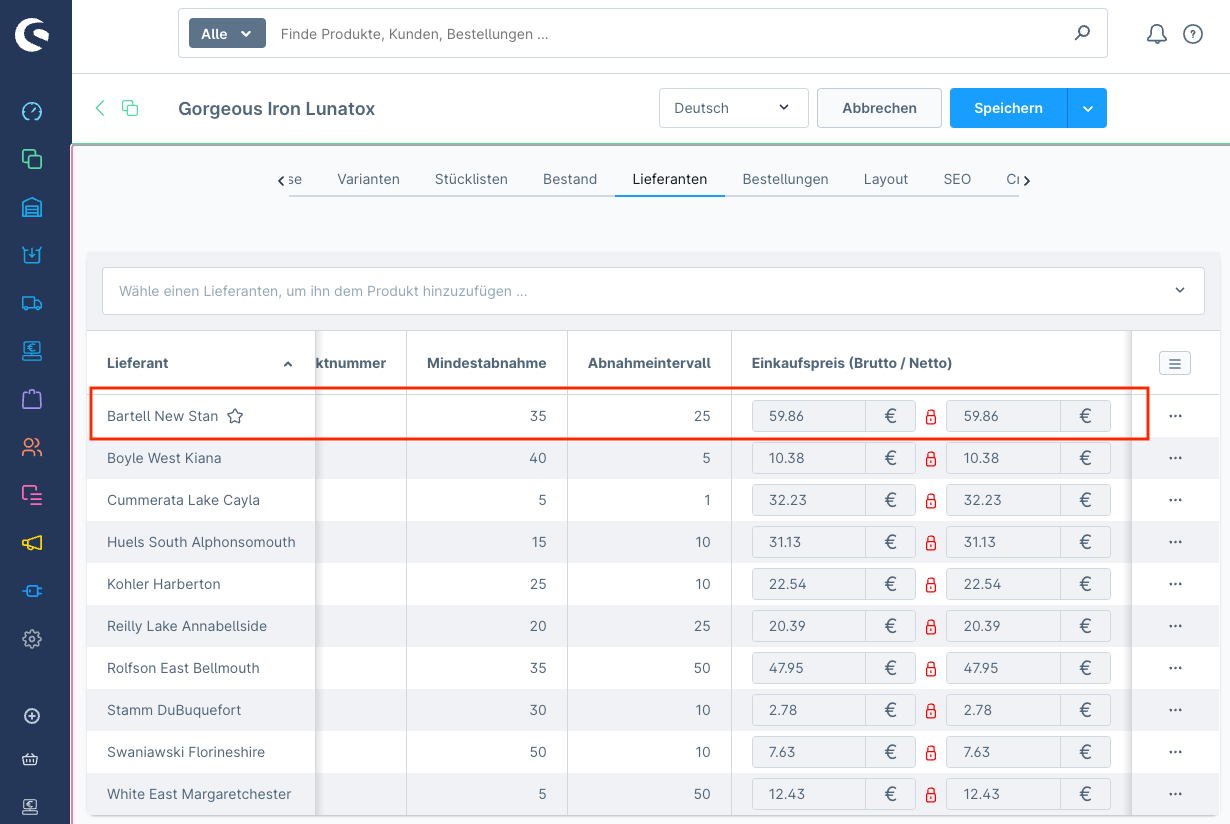Switch to the SEO tab
1230x824 pixels.
957,179
